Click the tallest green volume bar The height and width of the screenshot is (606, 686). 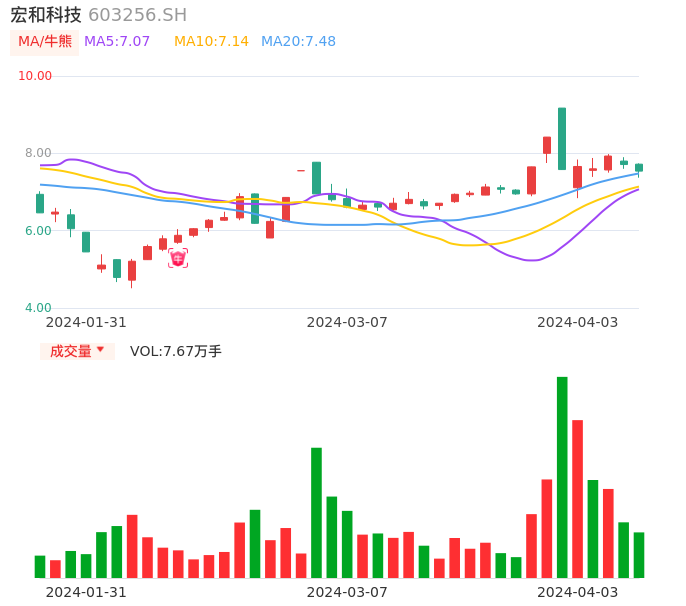tap(562, 477)
